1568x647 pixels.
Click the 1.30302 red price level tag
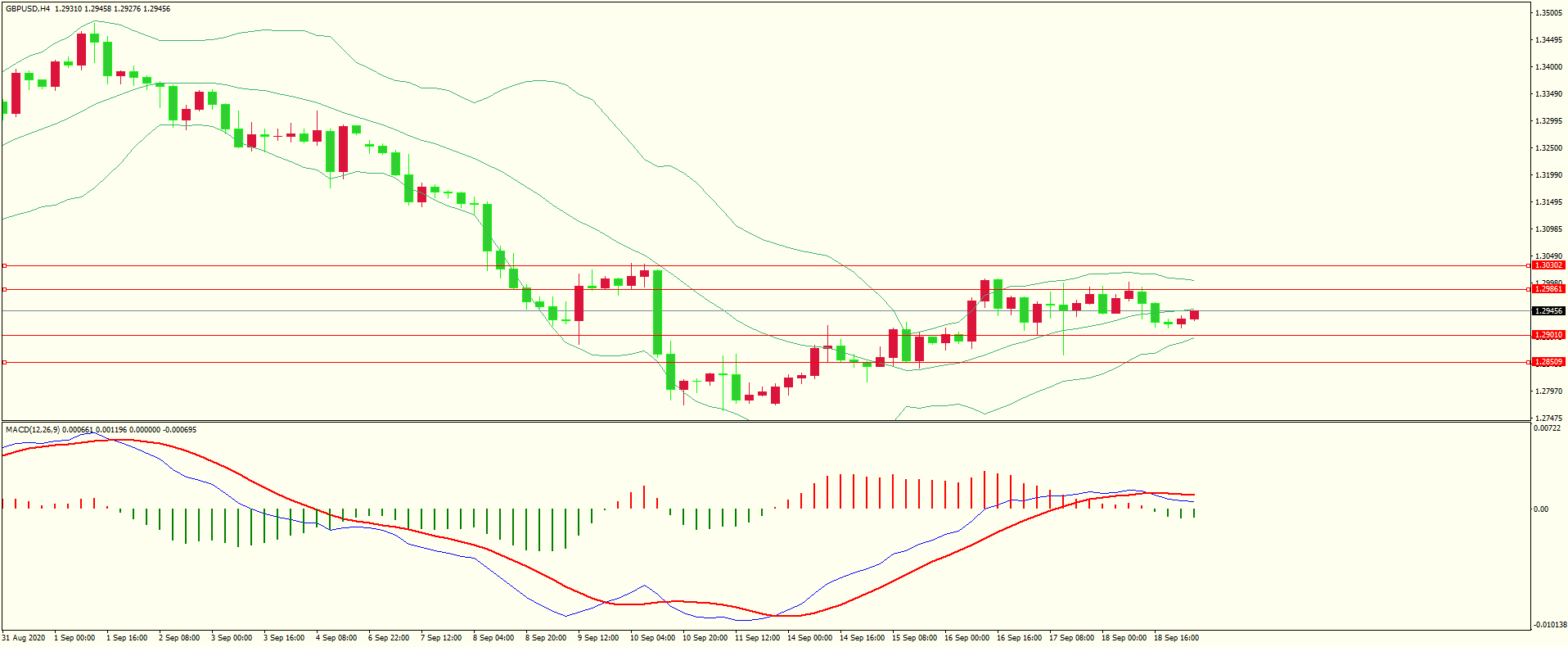point(1548,265)
